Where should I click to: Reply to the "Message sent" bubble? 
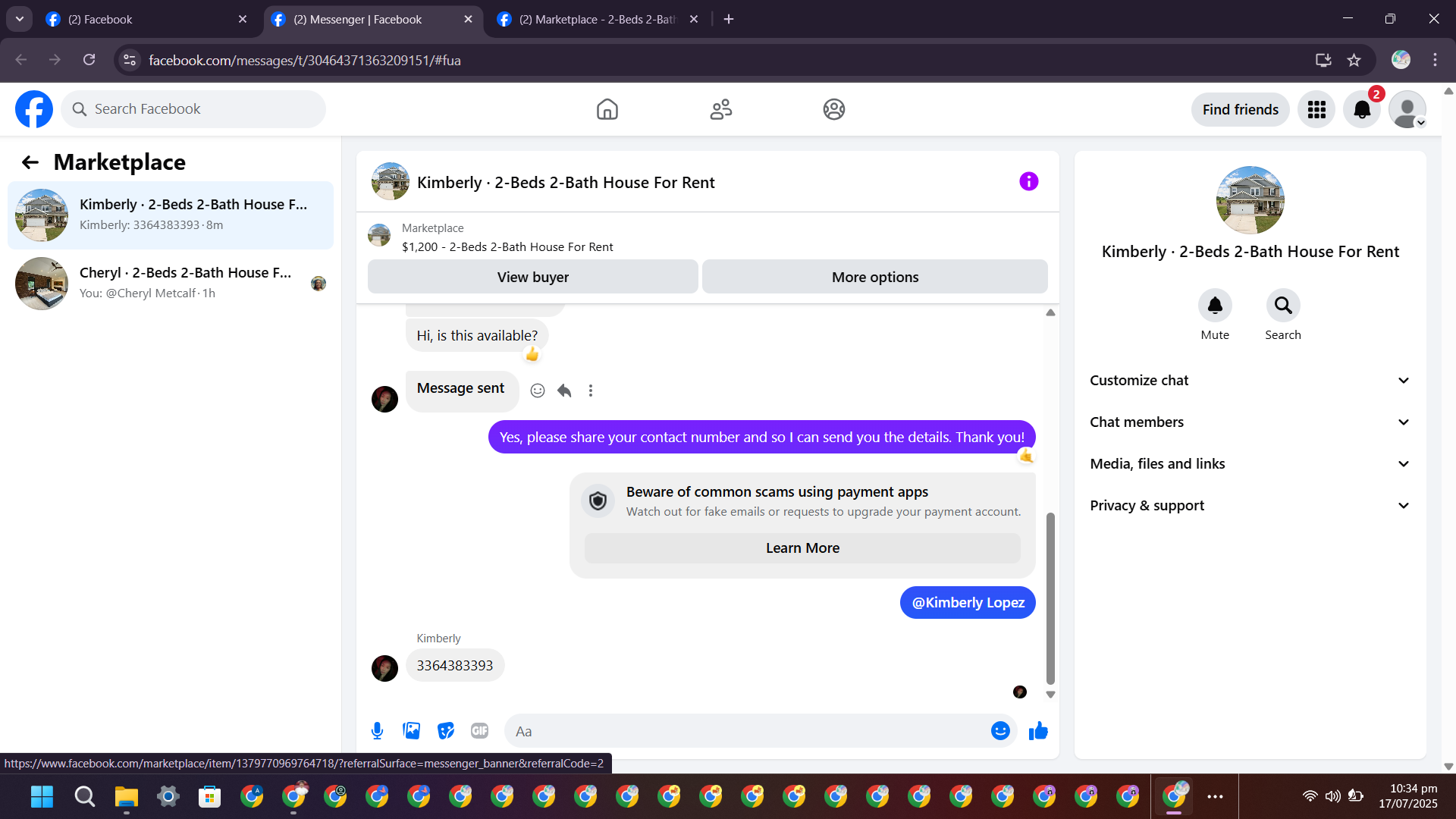point(564,391)
